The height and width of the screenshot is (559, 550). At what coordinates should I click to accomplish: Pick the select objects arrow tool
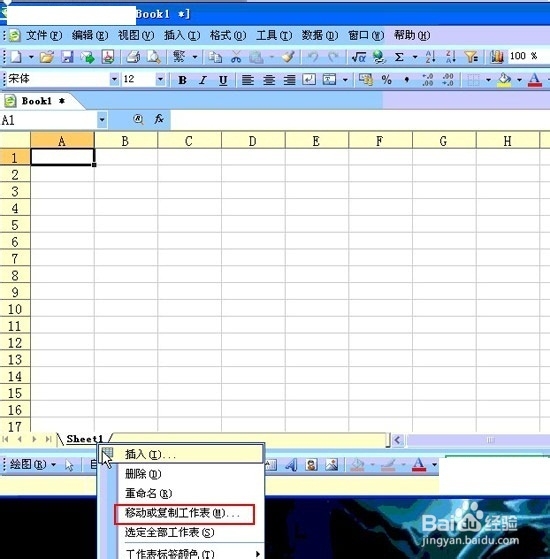pyautogui.click(x=69, y=465)
